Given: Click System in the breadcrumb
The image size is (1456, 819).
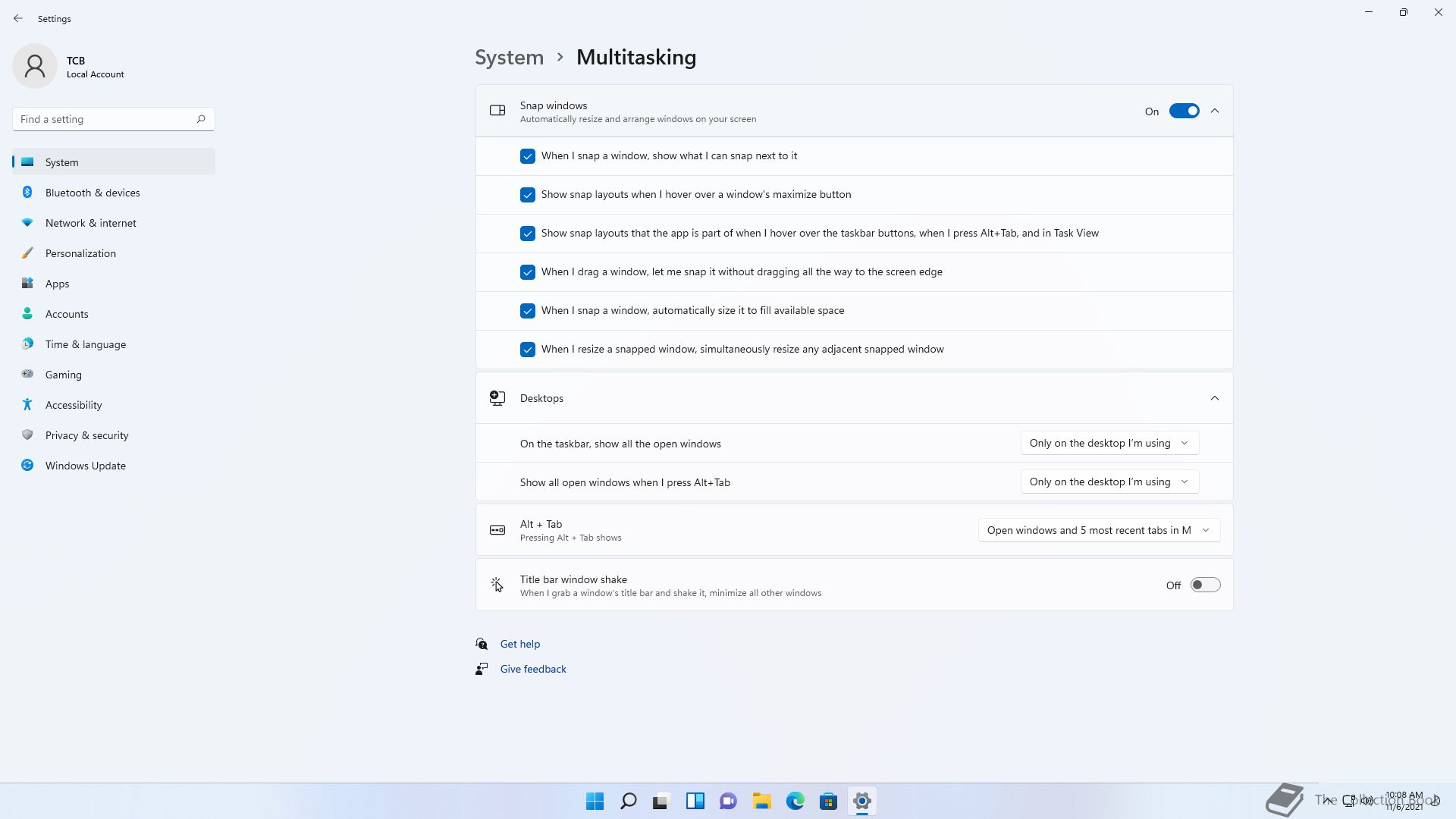Looking at the screenshot, I should [x=509, y=58].
